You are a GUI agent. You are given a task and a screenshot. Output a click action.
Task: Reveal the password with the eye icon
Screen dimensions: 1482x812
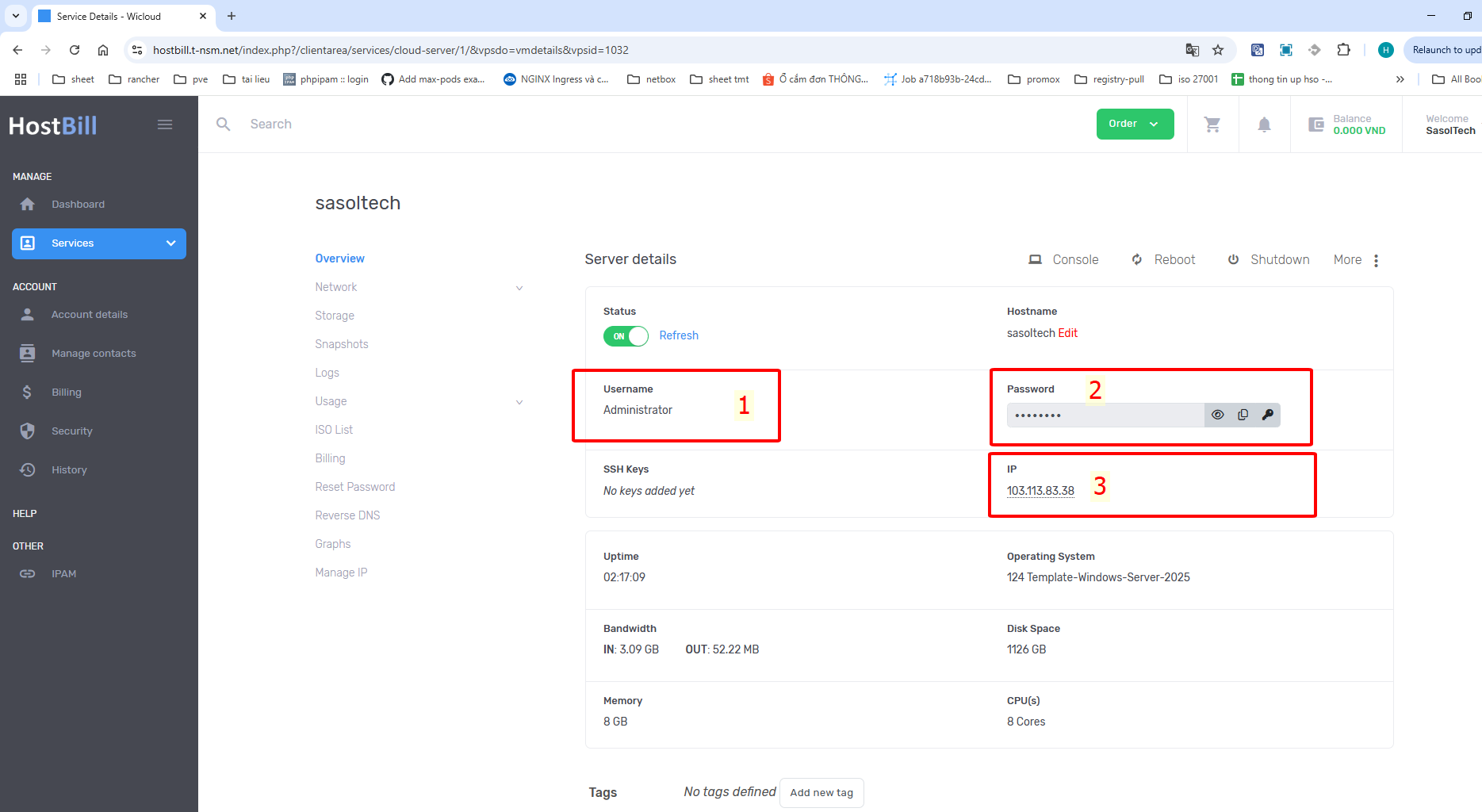point(1217,415)
